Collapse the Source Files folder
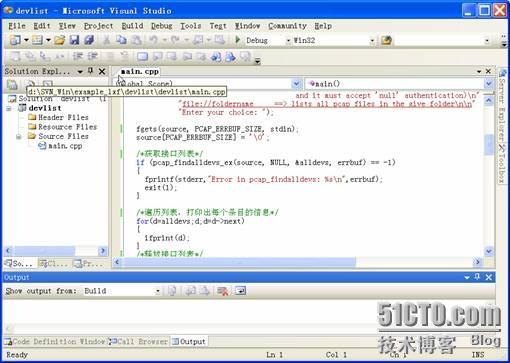Image resolution: width=510 pixels, height=363 pixels. pyautogui.click(x=19, y=136)
